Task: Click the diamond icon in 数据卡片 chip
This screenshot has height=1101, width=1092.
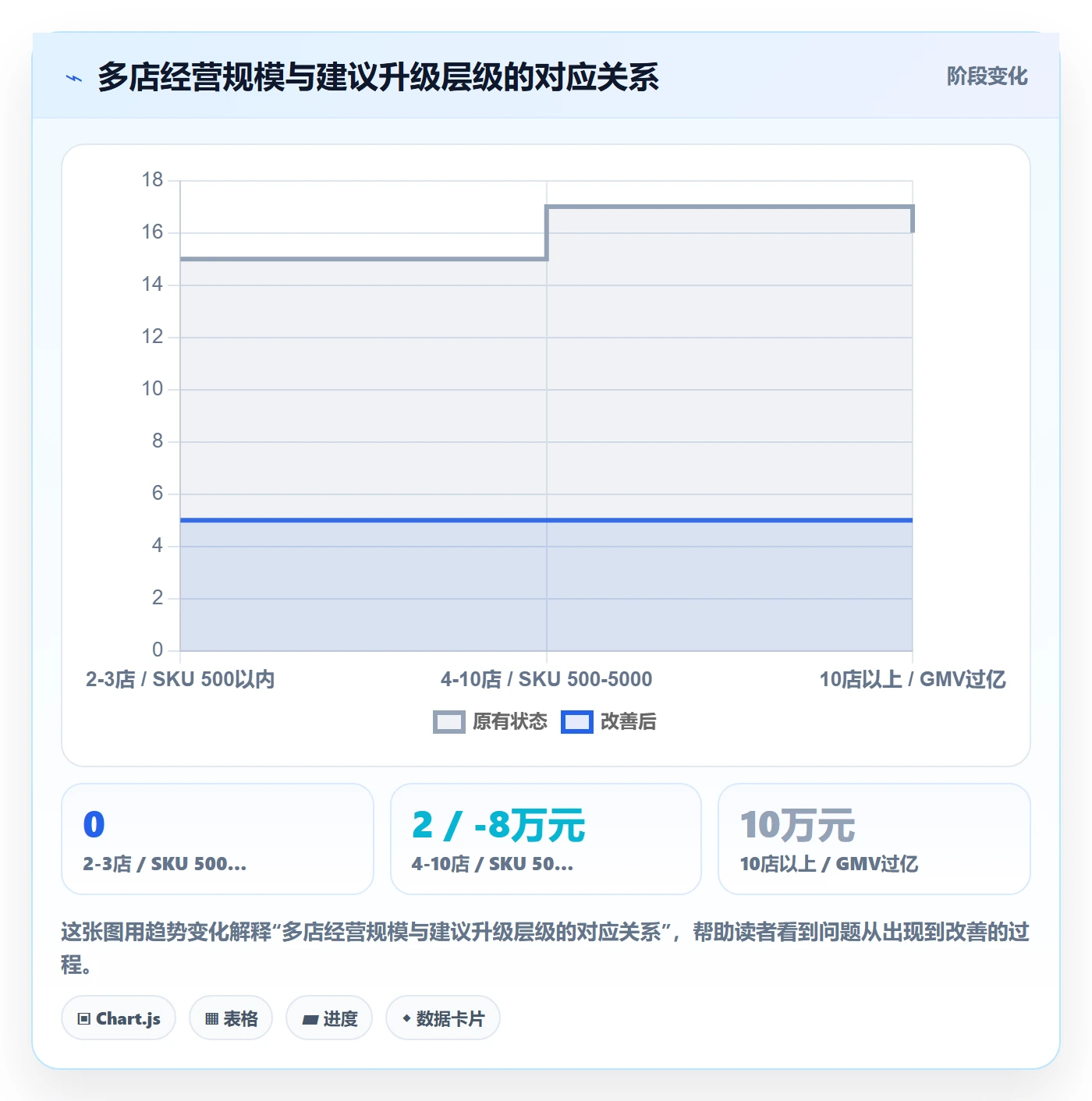Action: click(406, 1018)
